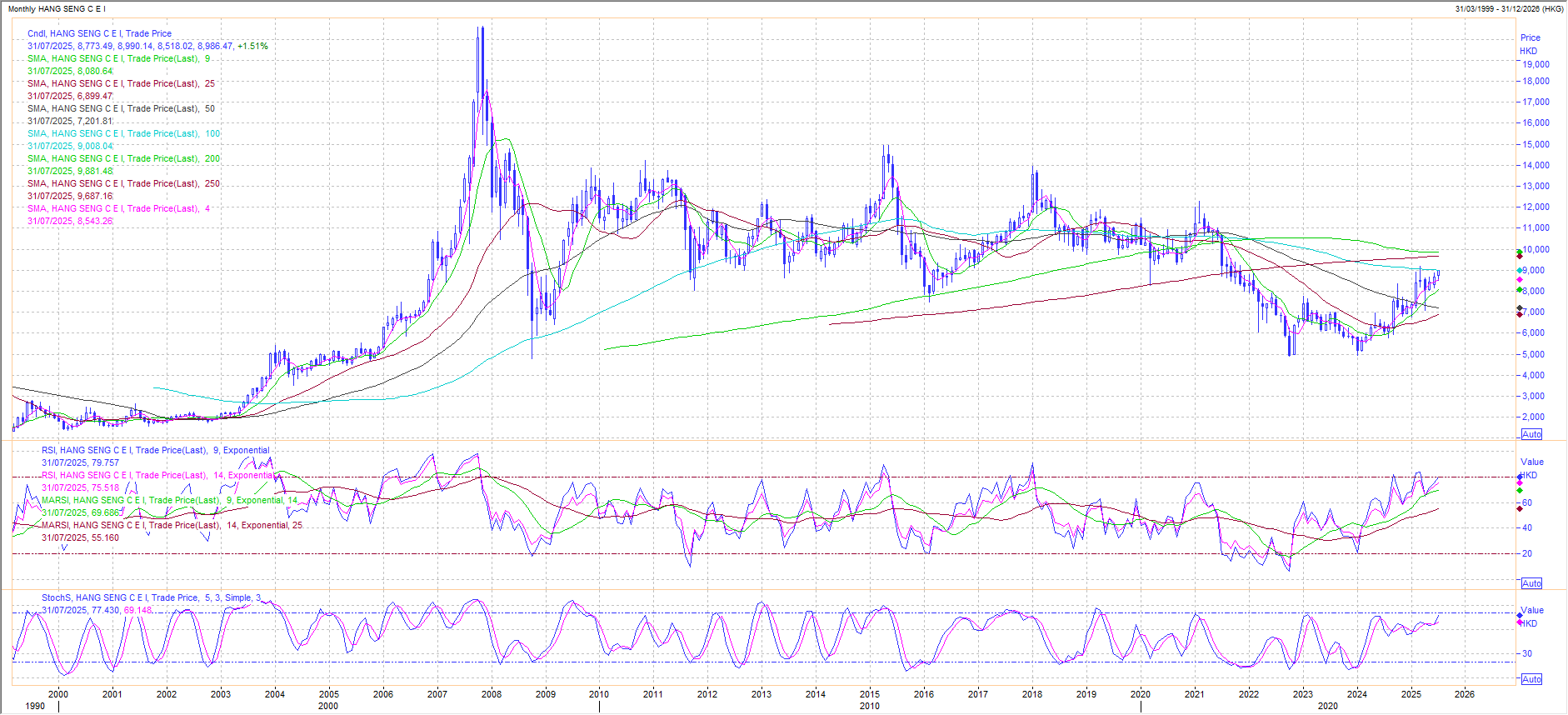Click the 5,000 price axis label
Screen dimensions: 1568x715
tap(1533, 354)
